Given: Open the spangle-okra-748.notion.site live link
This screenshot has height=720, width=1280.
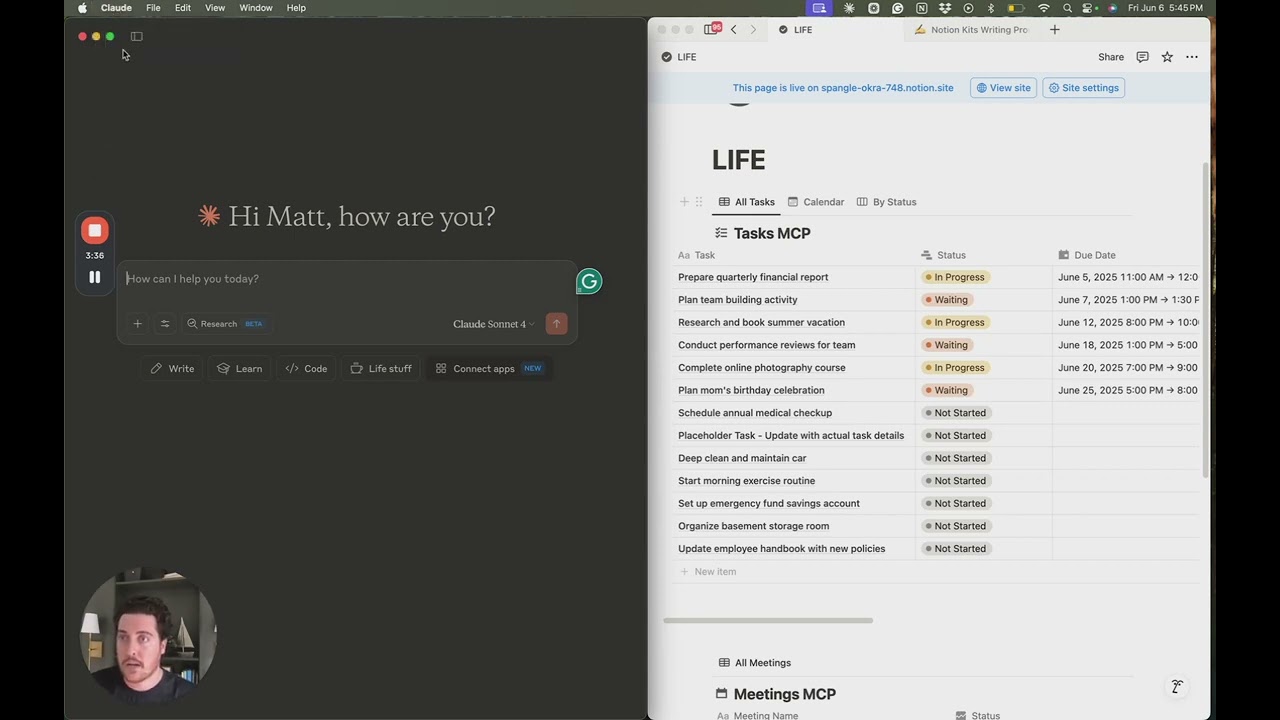Looking at the screenshot, I should [x=887, y=88].
